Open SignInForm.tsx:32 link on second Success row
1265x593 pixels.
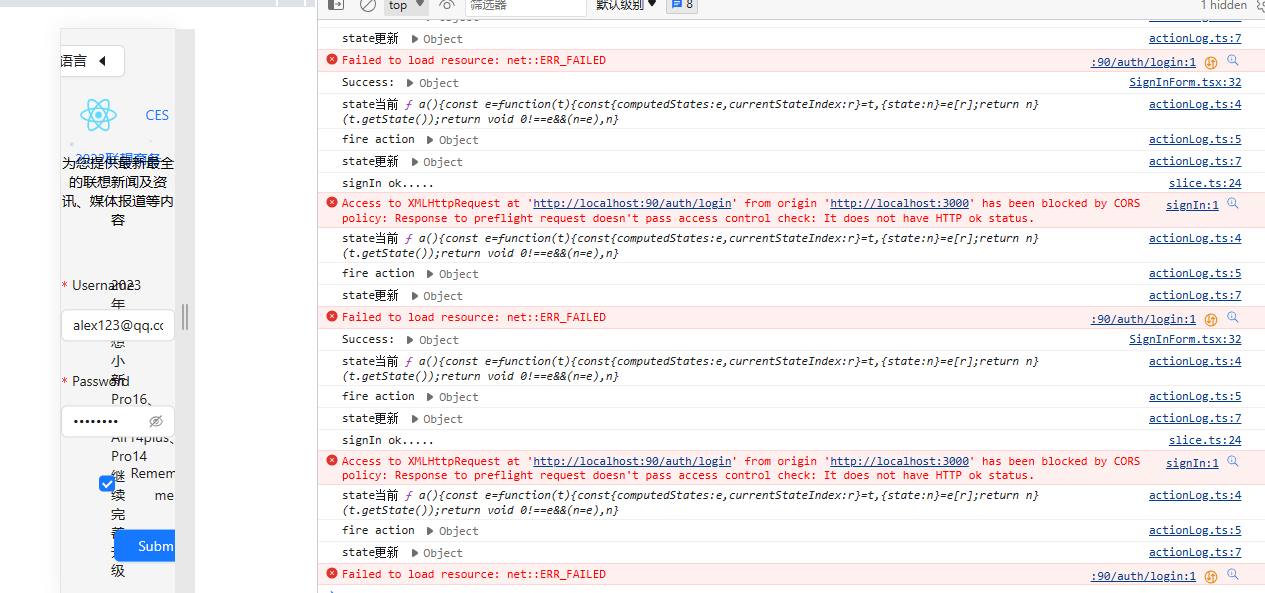pyautogui.click(x=1185, y=340)
